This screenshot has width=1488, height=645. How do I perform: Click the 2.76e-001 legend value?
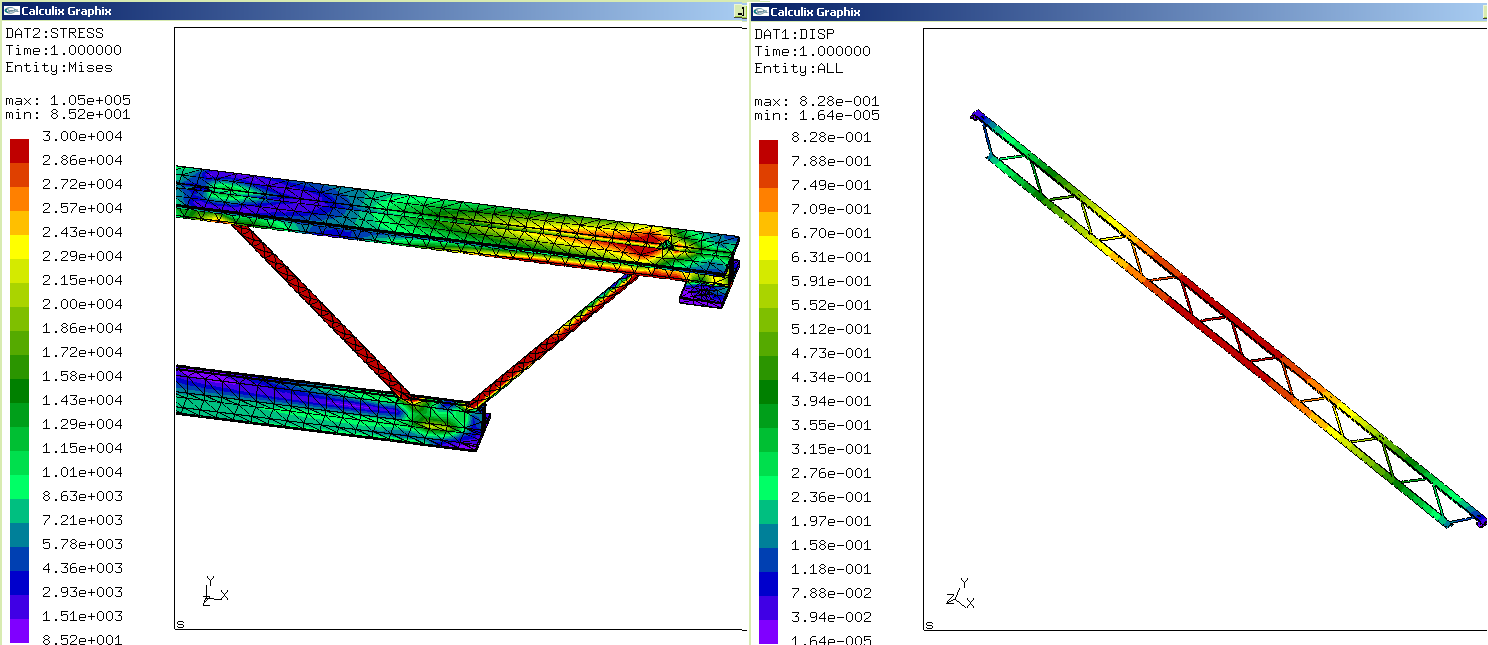point(829,473)
